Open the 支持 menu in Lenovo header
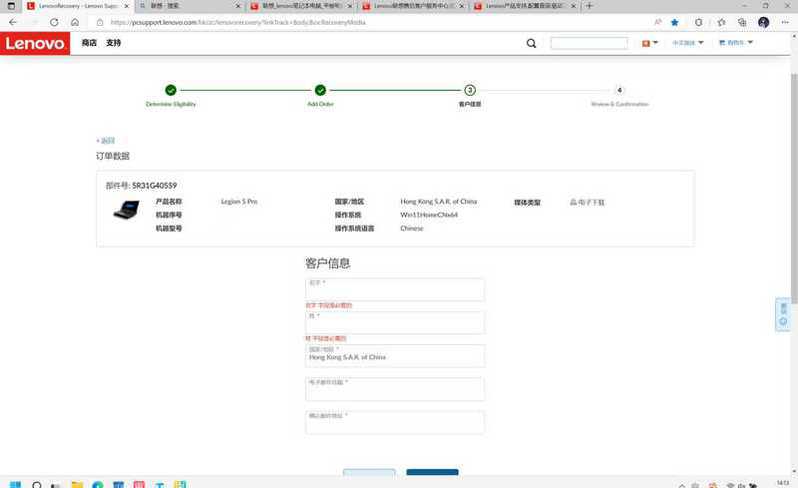 [113, 43]
